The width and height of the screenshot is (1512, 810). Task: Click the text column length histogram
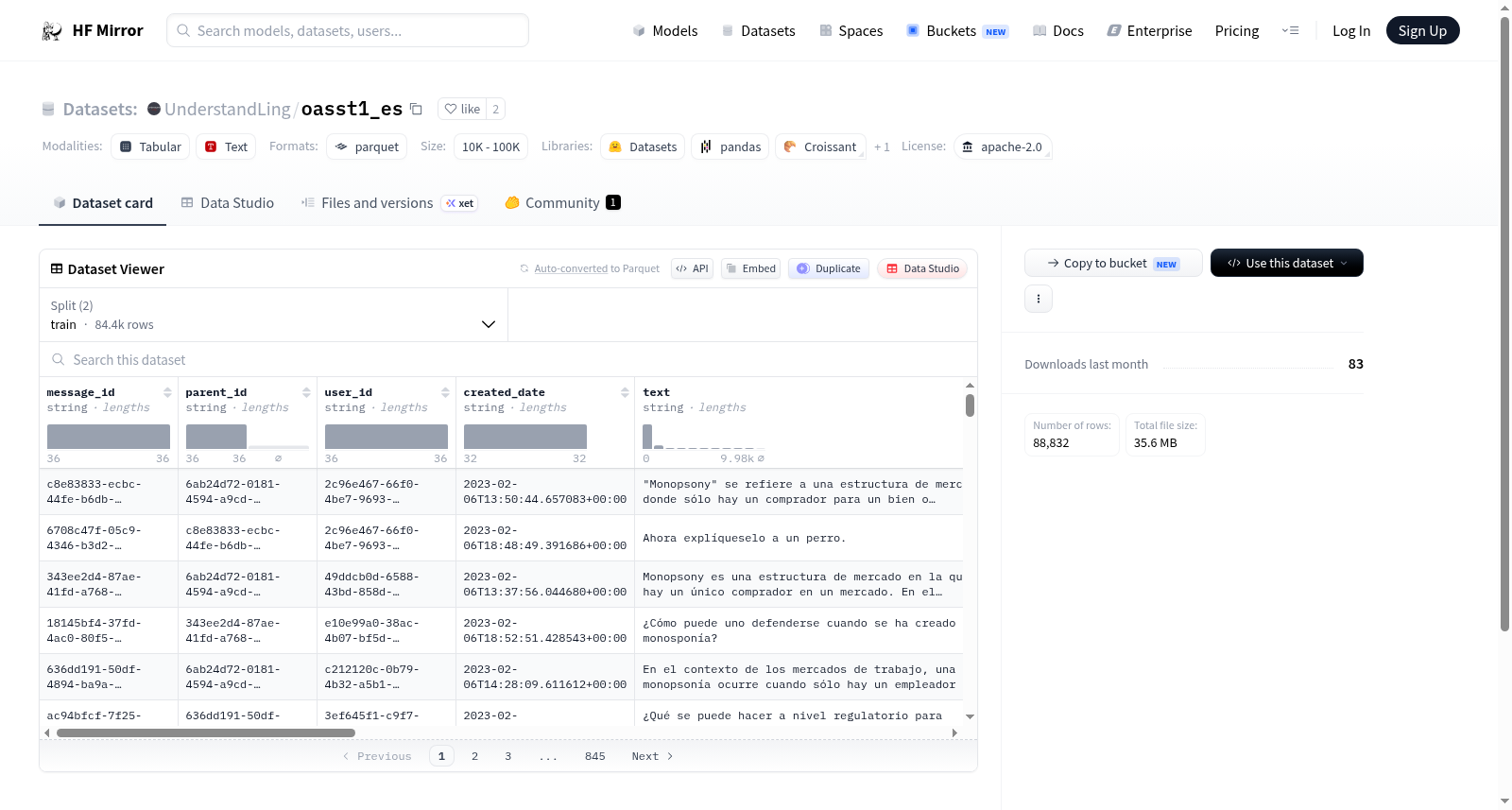[703, 437]
